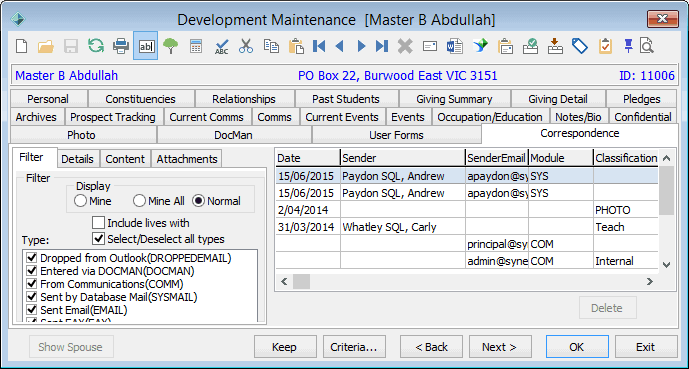Uncheck Entered via DOCMAN(DOCMAN) type
This screenshot has height=369, width=689.
[x=31, y=271]
